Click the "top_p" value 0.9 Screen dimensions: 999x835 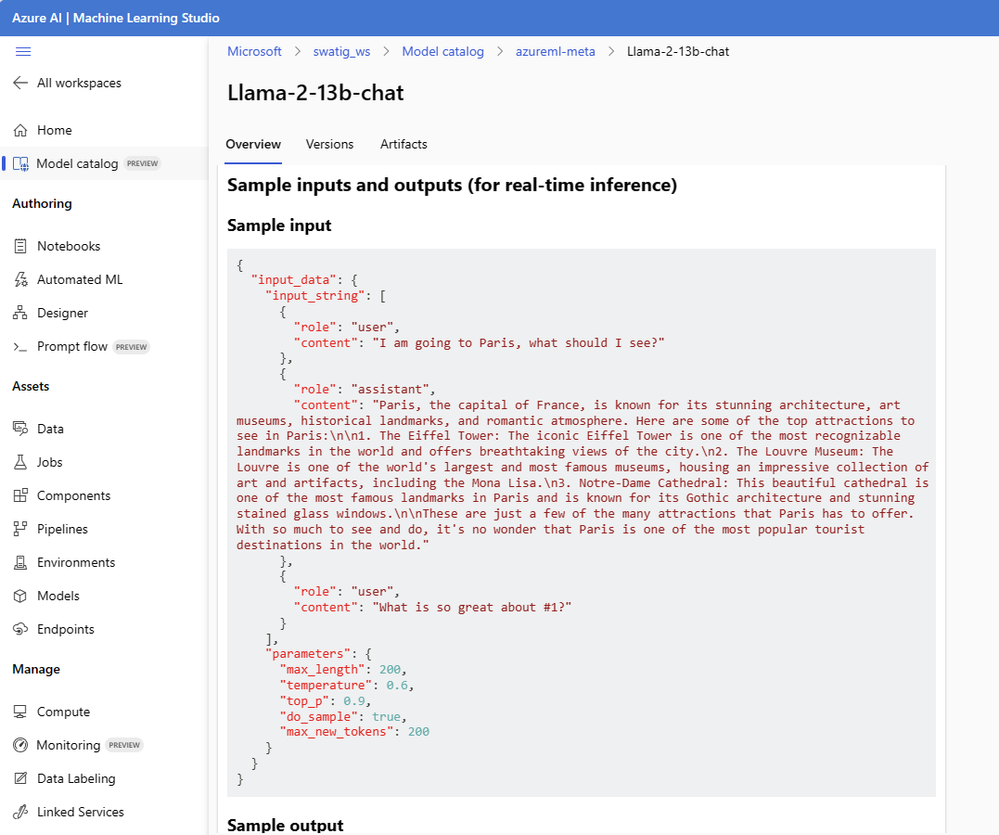click(x=354, y=701)
